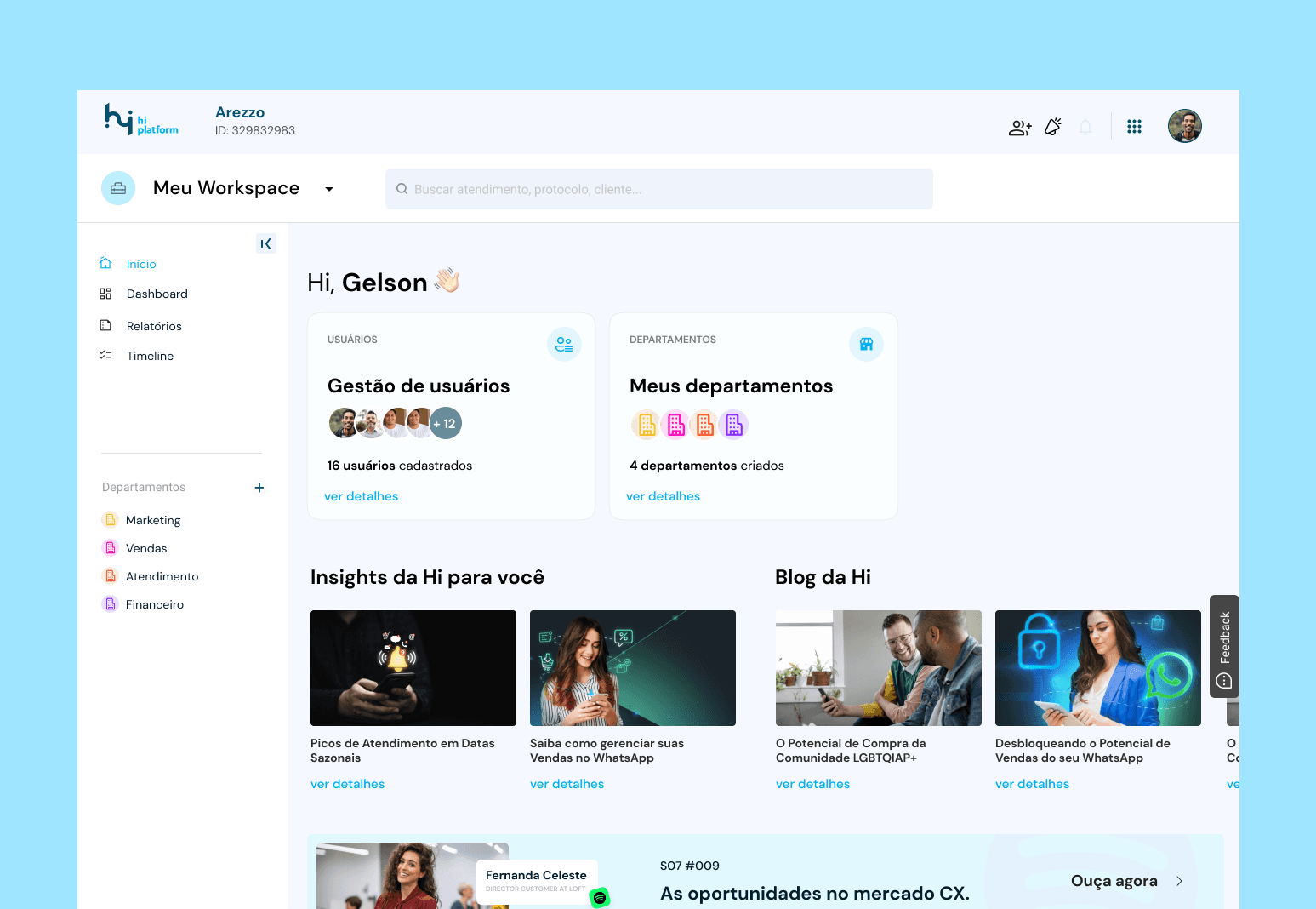The width and height of the screenshot is (1316, 909).
Task: Open ver detalhes for Comunidade LGBTQIAP+
Action: click(812, 784)
